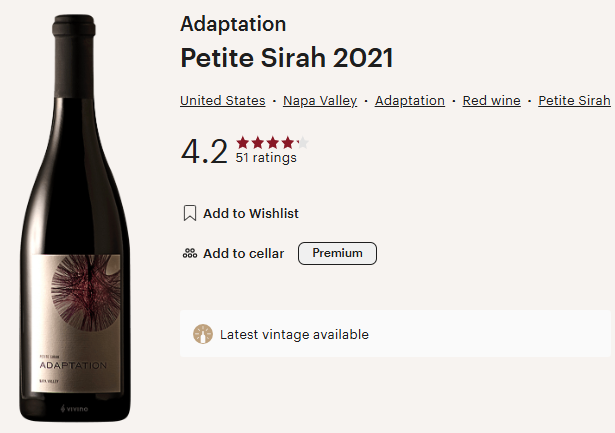Viewport: 615px width, 433px height.
Task: Click the 4.2 average rating score
Action: coord(204,151)
